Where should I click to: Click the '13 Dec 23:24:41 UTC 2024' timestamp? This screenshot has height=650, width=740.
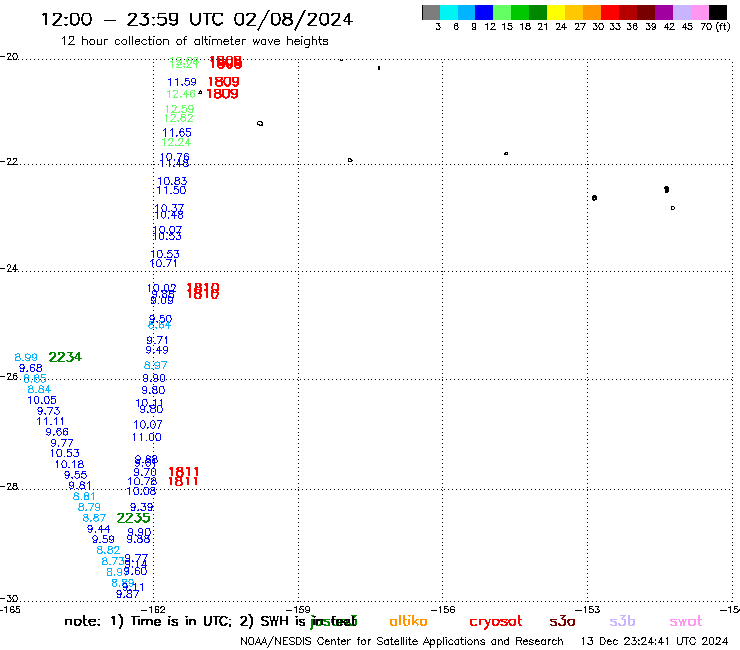655,642
